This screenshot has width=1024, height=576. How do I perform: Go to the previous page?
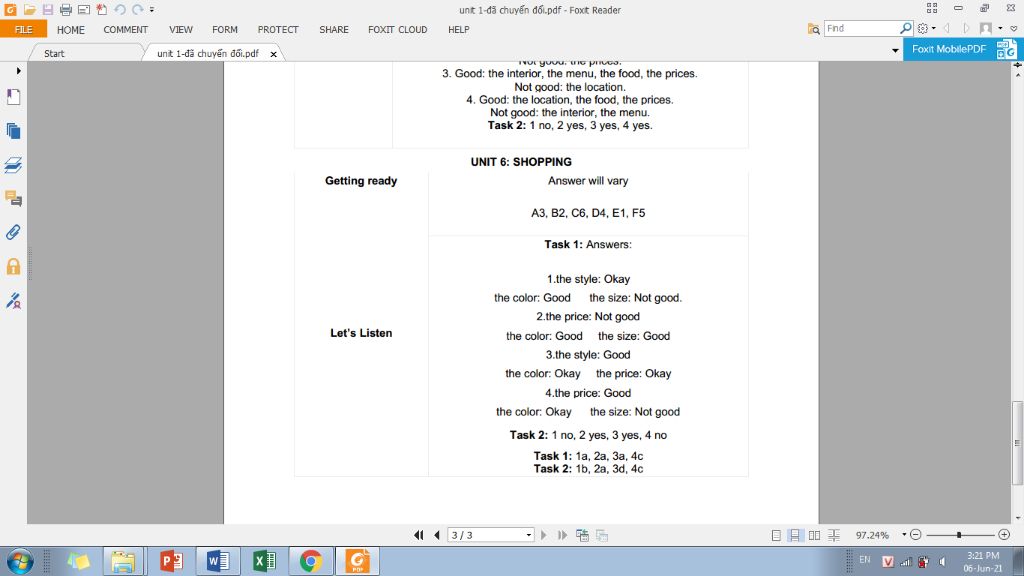[x=437, y=535]
